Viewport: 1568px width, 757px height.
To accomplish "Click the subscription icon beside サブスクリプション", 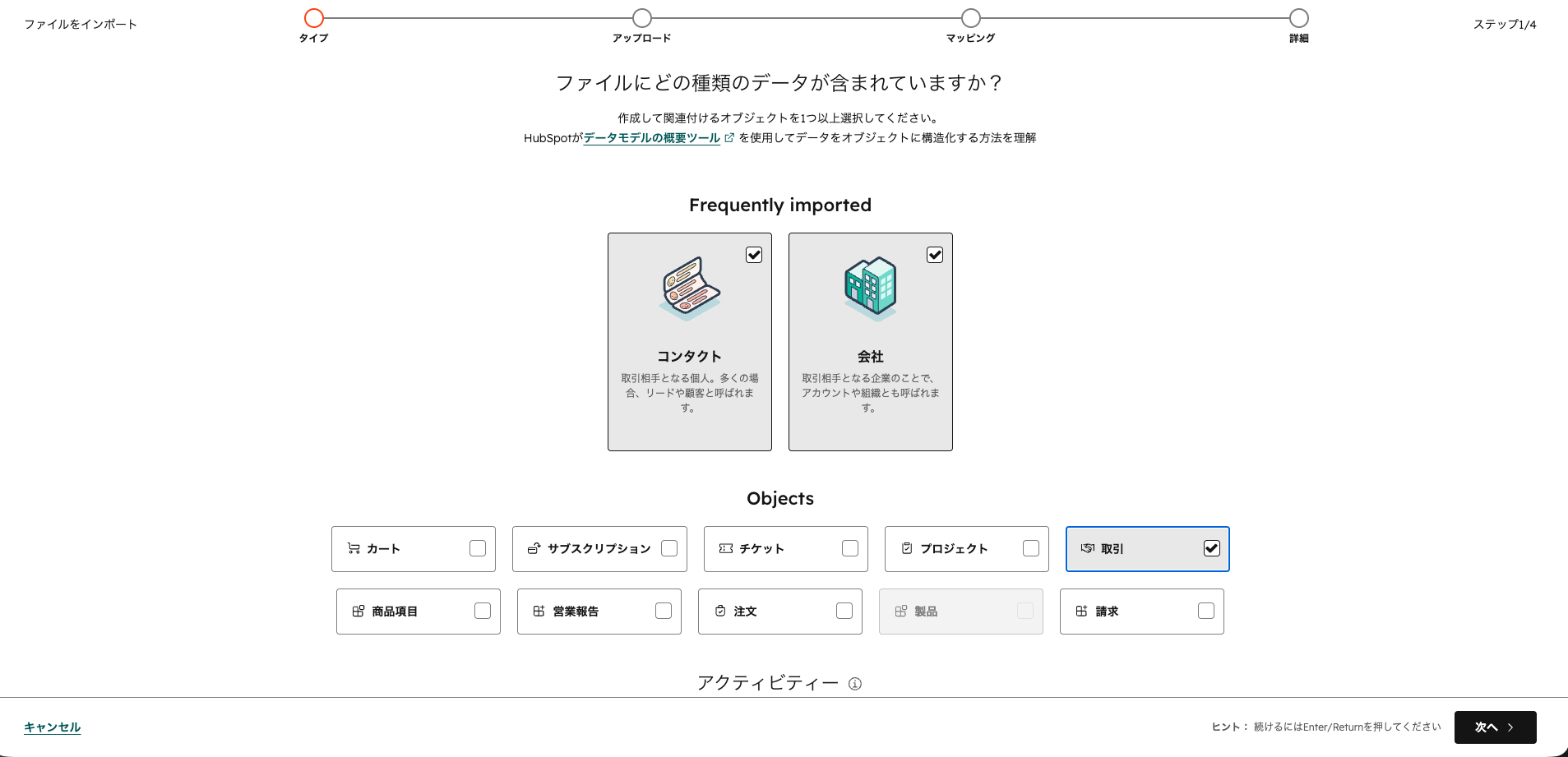I will (534, 548).
